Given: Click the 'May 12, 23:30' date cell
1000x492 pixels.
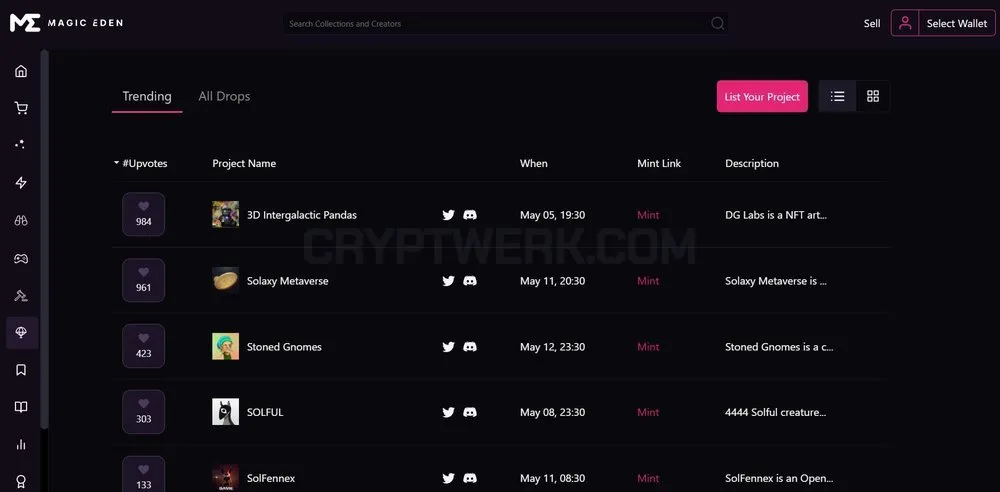Looking at the screenshot, I should click(552, 347).
